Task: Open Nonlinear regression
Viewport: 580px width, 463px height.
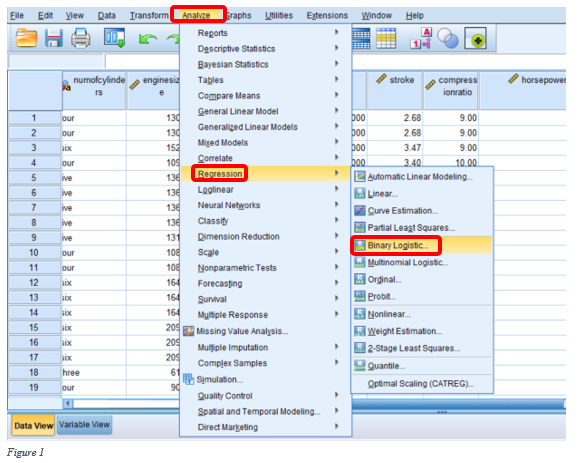Action: 422,314
